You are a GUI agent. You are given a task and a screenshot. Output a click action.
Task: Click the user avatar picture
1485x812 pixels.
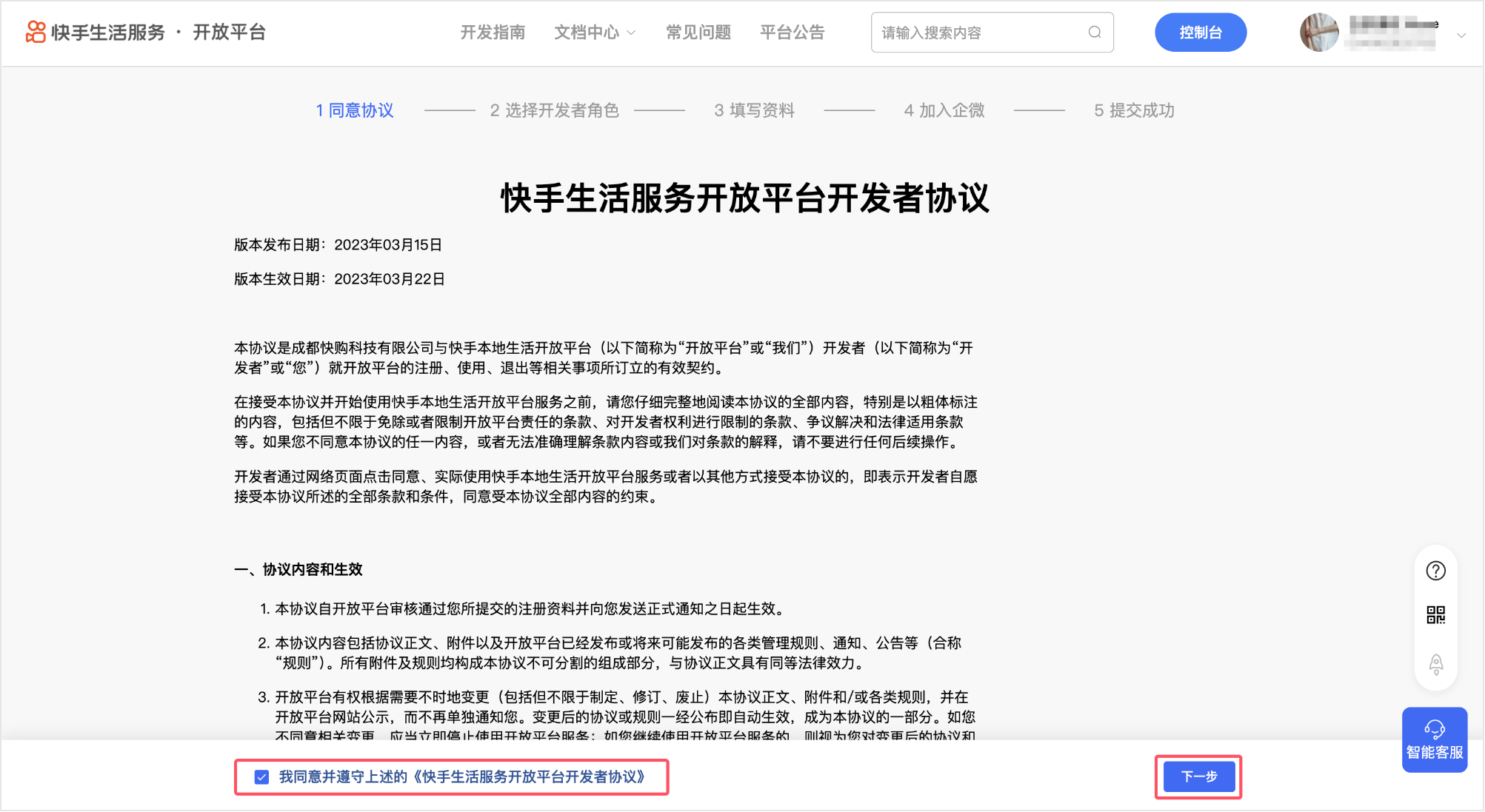[x=1319, y=33]
